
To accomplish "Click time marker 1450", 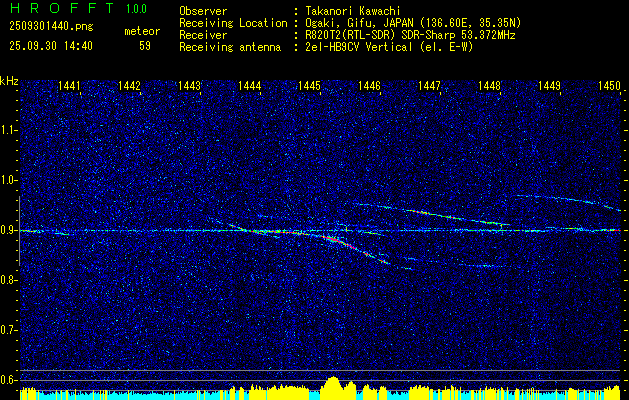I will coord(609,86).
